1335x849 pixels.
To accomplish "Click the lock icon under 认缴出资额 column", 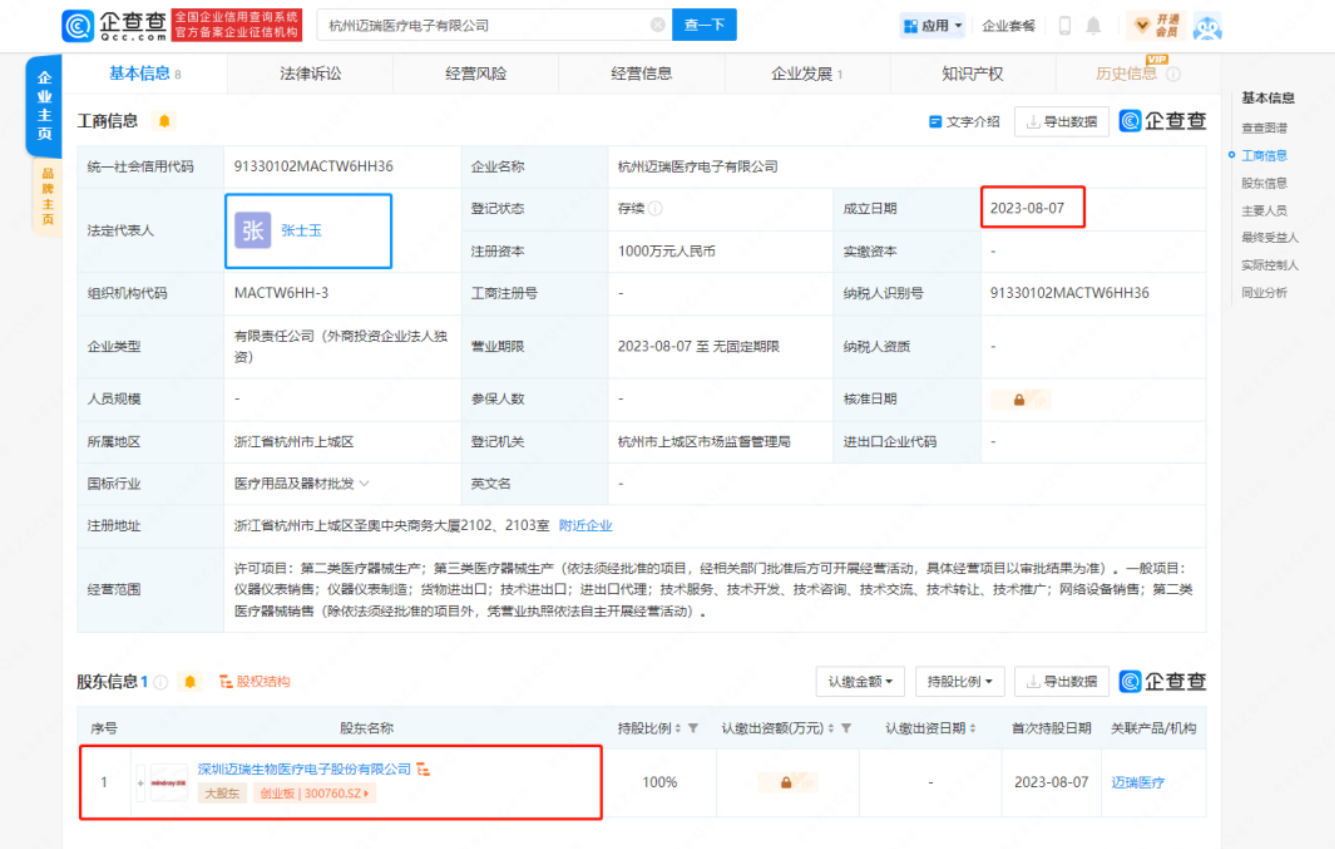I will 786,782.
